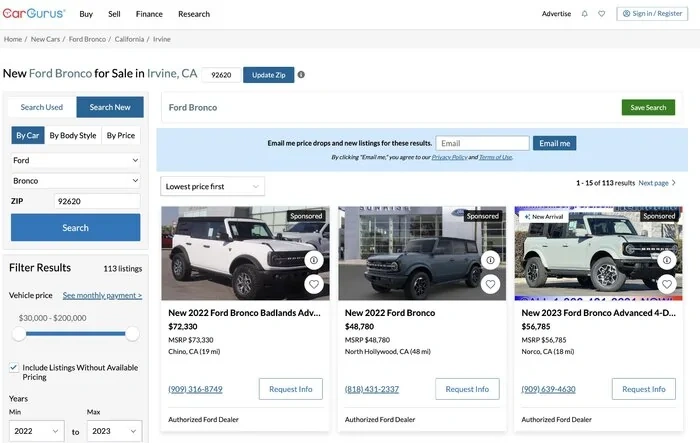Select the By Price tab
This screenshot has width=700, height=443.
[121, 135]
